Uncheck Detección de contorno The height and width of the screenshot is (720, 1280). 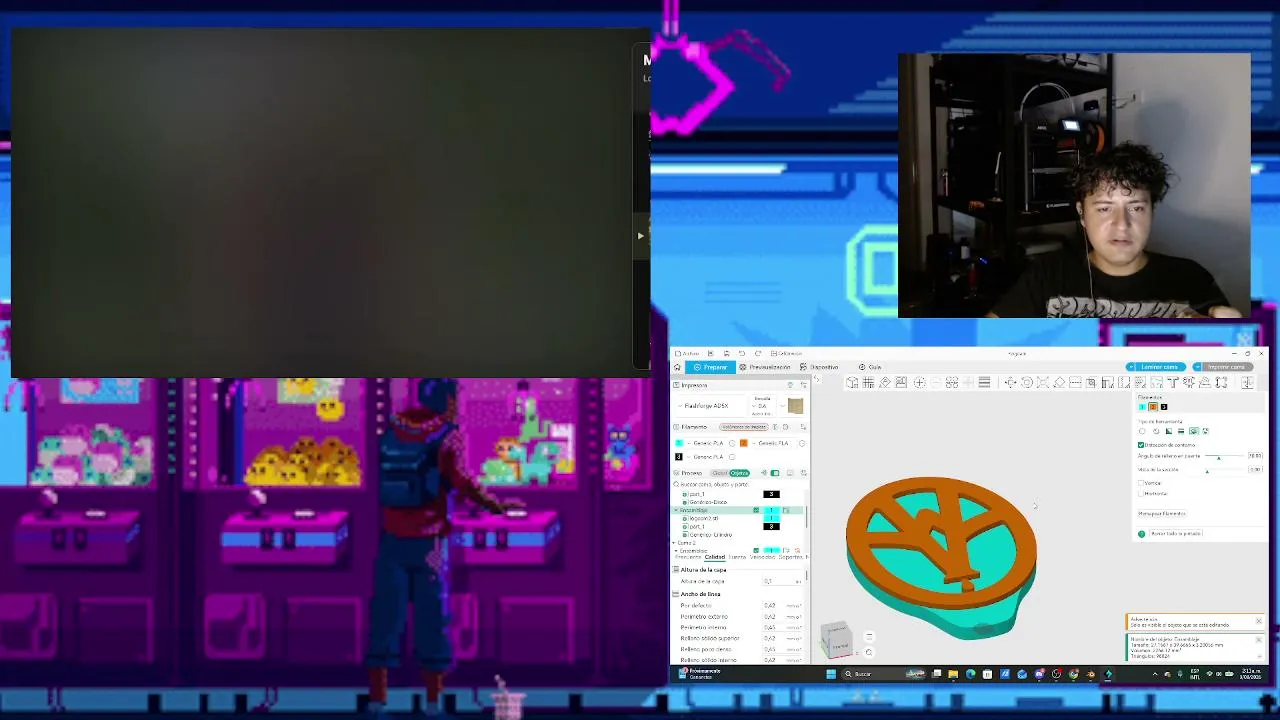click(1141, 445)
